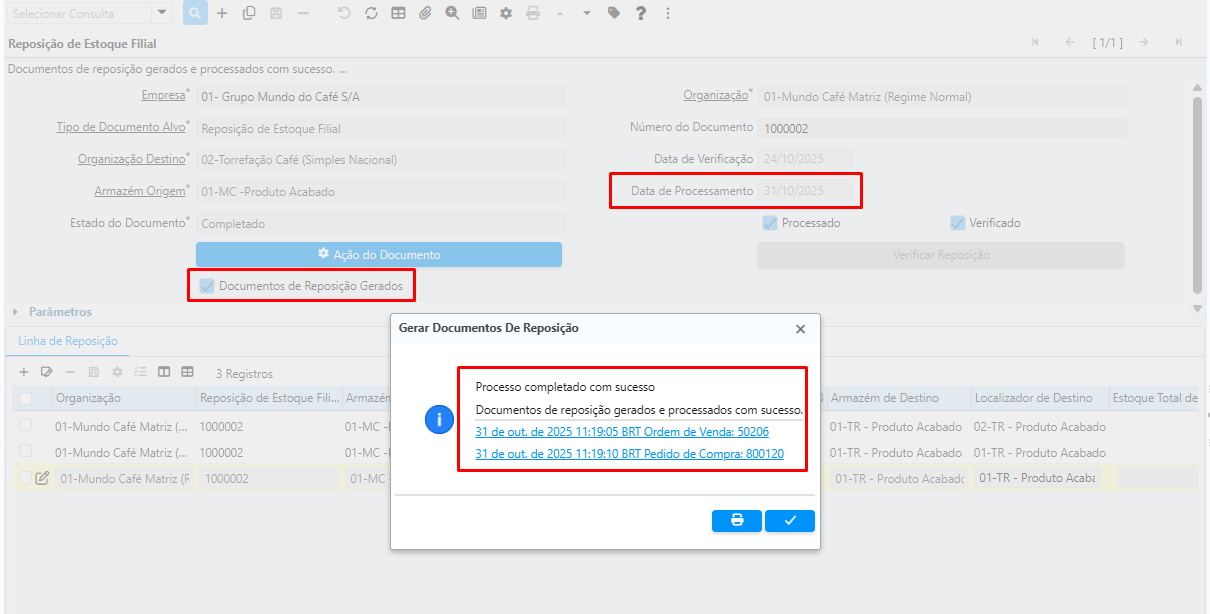Click the refresh icon in the toolbar

tap(371, 13)
